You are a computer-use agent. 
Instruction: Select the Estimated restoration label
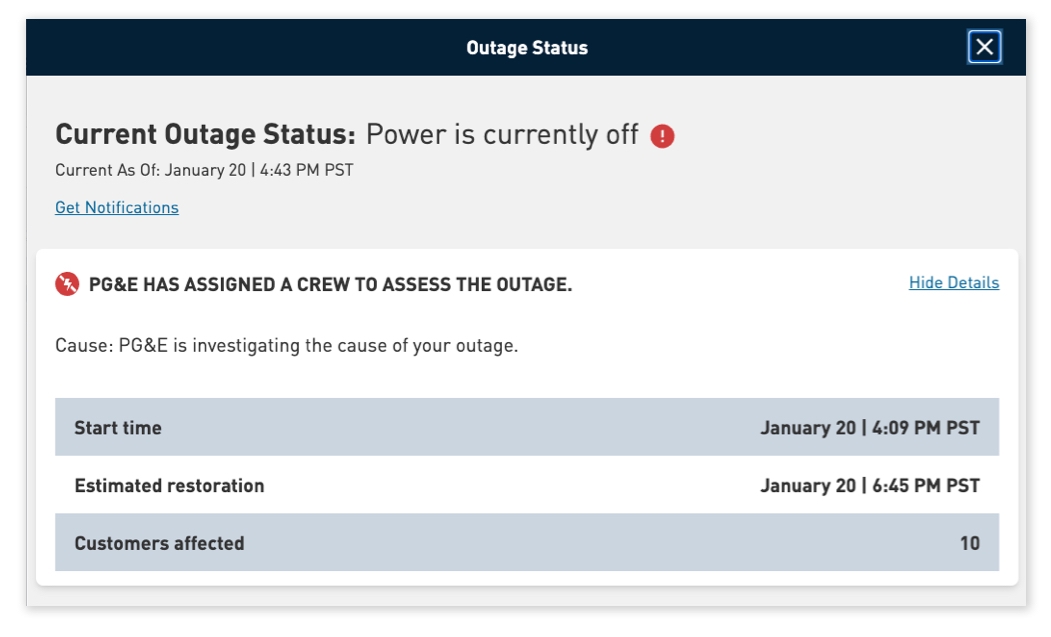pos(169,486)
